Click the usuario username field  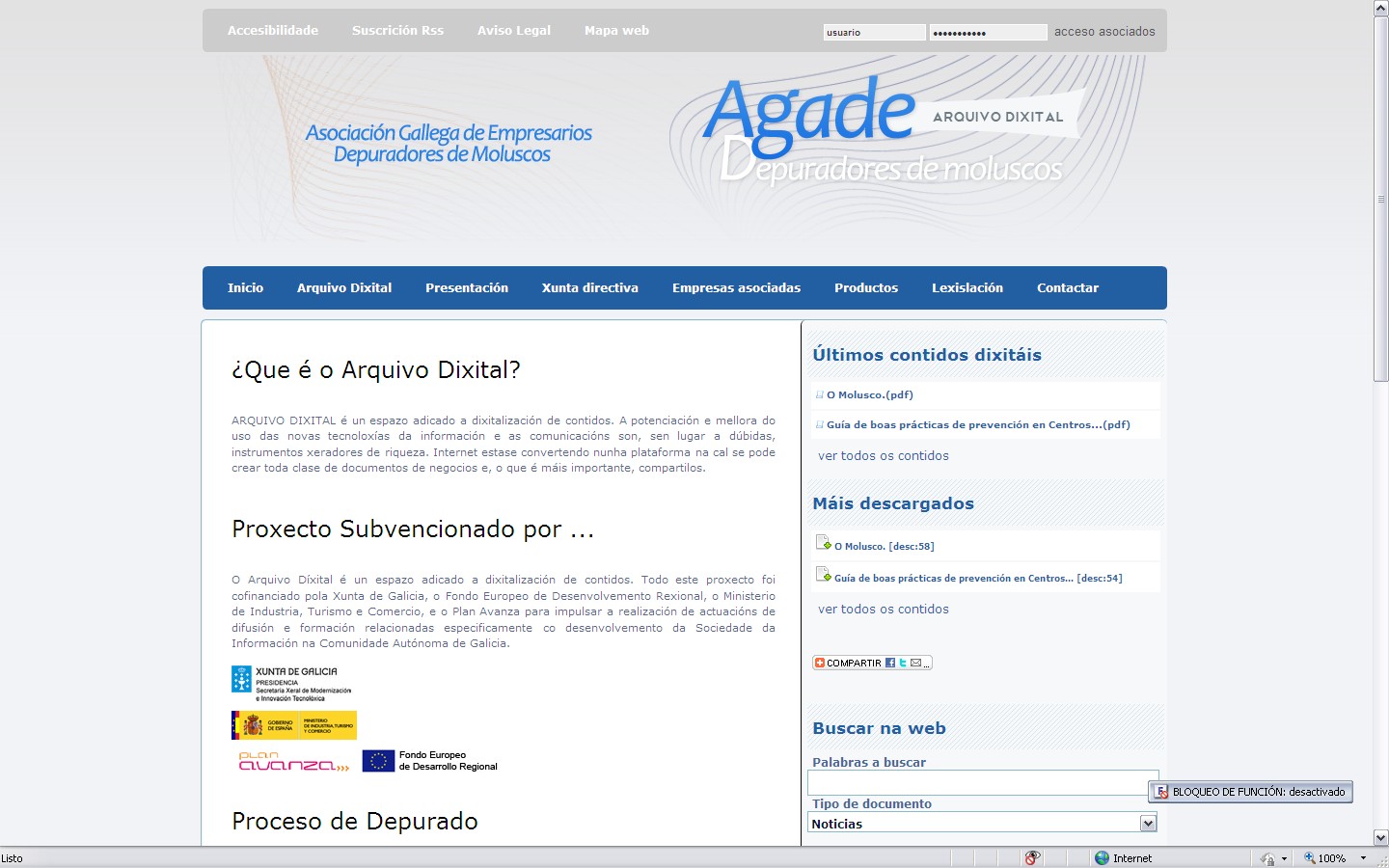(x=874, y=32)
